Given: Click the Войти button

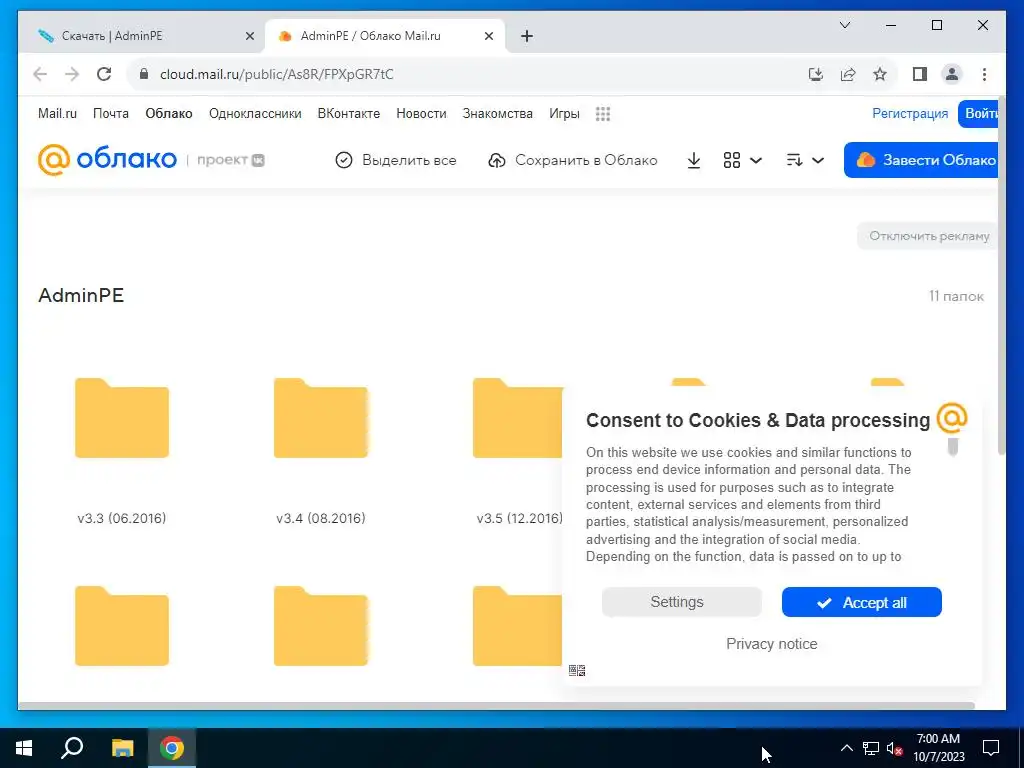Looking at the screenshot, I should coord(978,114).
